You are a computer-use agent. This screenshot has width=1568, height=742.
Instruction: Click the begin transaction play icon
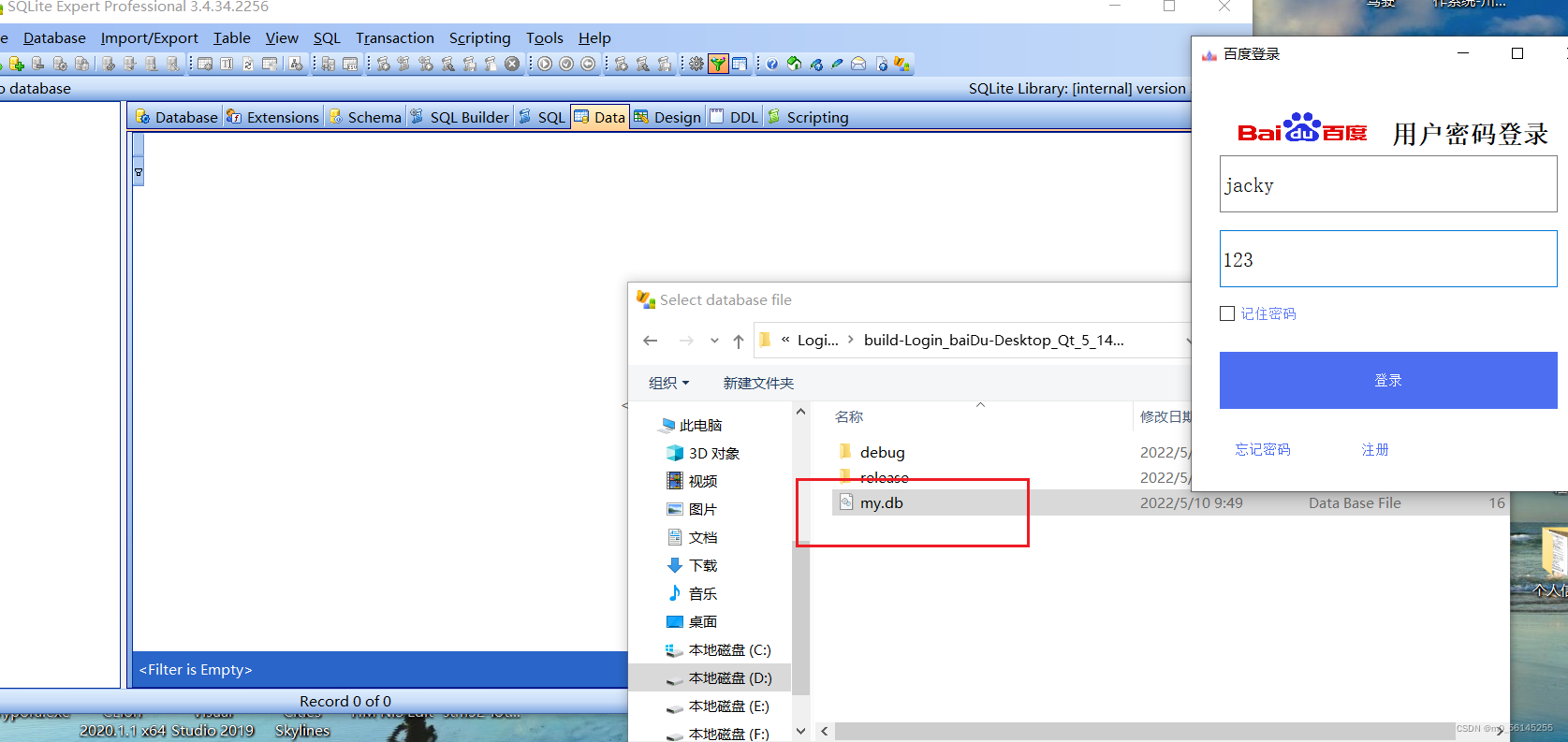point(545,64)
